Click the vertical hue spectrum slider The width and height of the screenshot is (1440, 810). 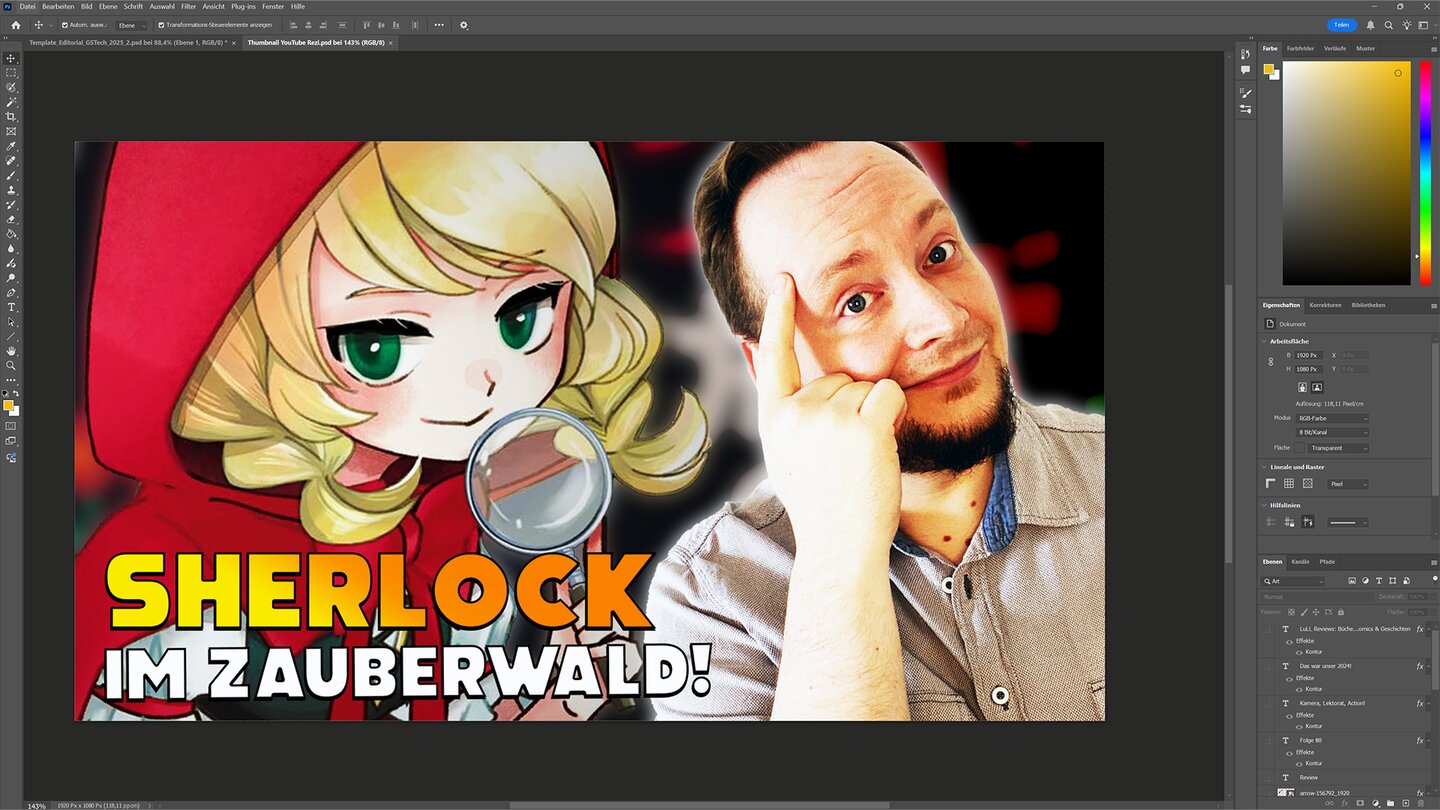click(x=1425, y=170)
